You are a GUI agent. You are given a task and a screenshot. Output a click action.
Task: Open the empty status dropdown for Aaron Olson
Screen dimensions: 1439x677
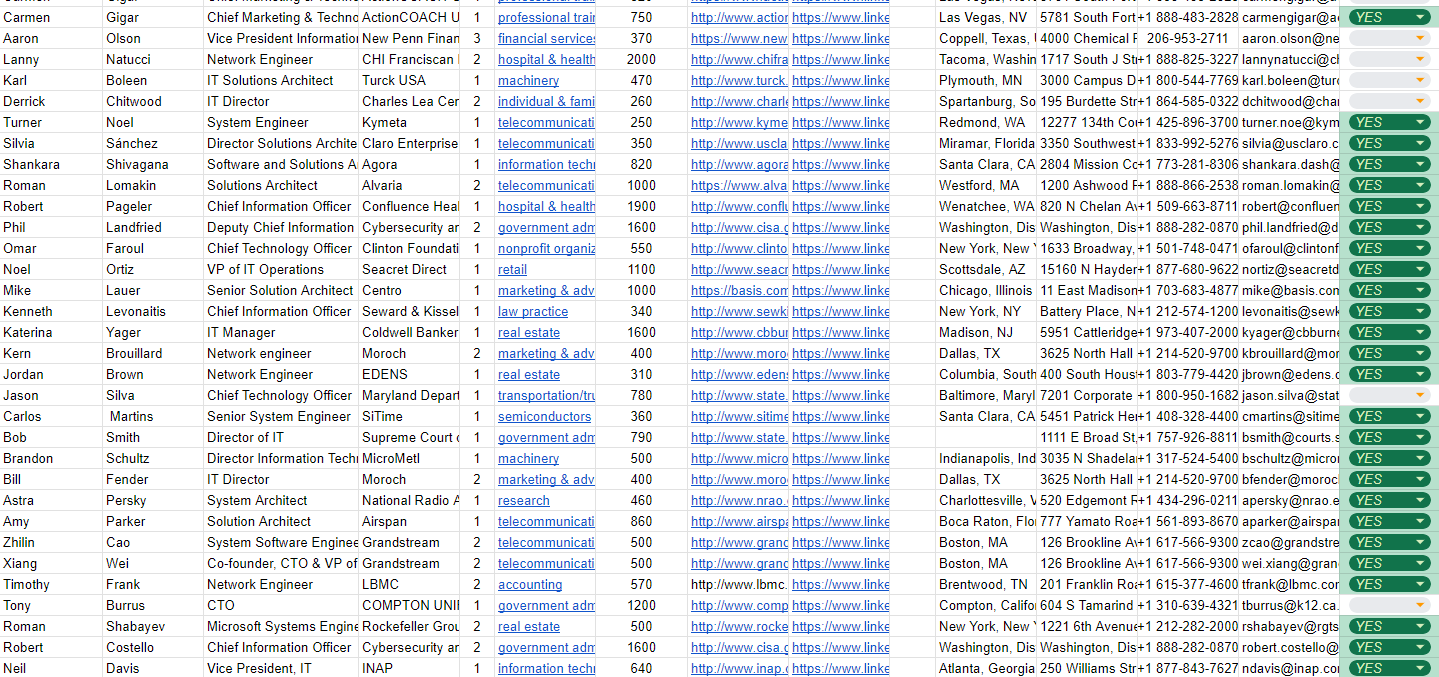(1389, 38)
